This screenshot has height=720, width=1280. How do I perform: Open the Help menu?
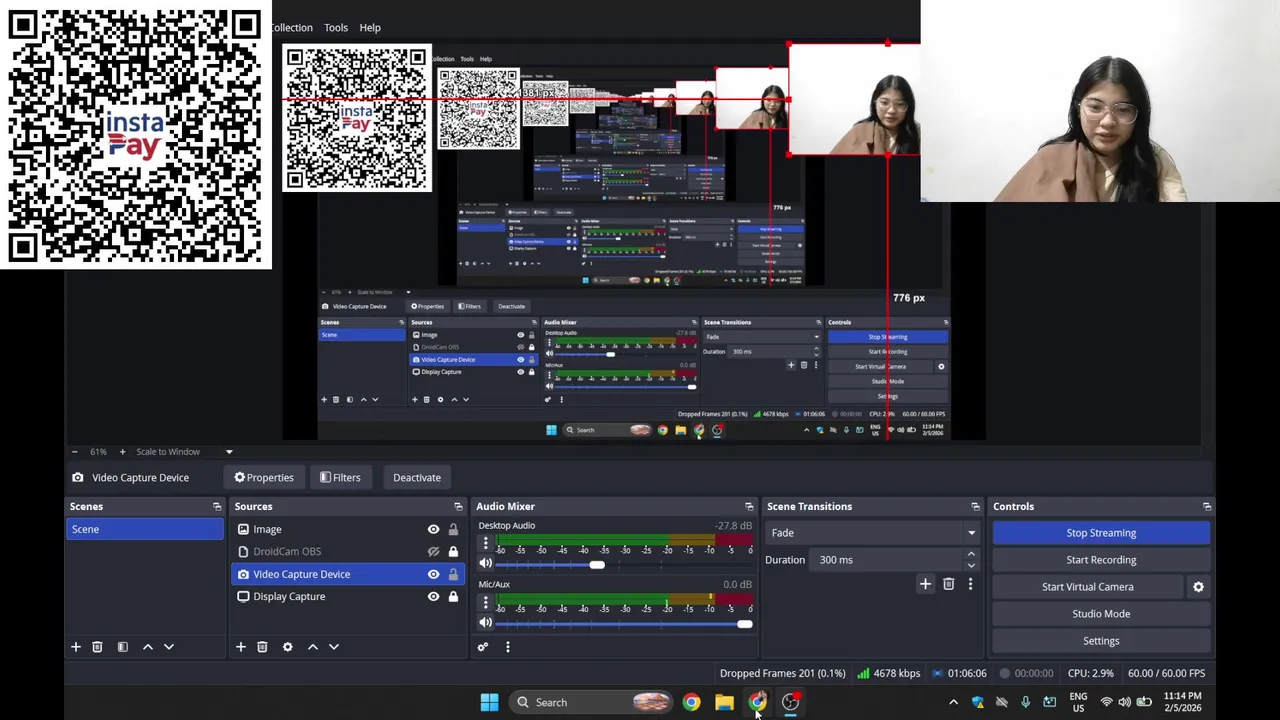370,27
